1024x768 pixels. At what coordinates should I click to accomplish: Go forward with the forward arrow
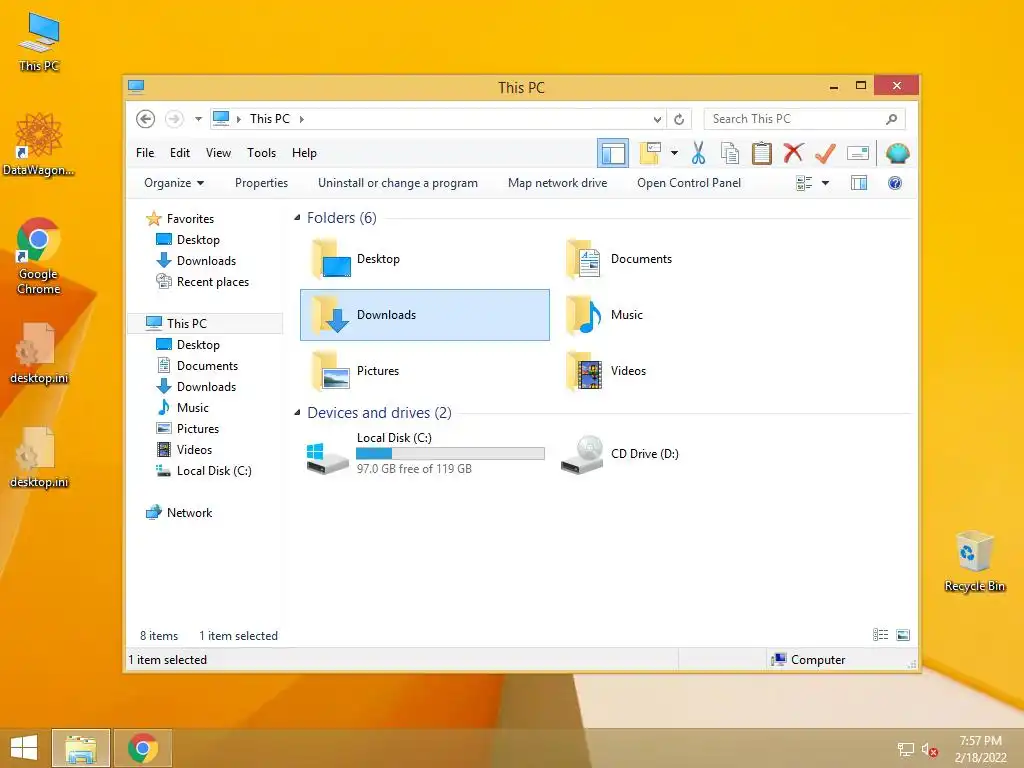coord(174,119)
